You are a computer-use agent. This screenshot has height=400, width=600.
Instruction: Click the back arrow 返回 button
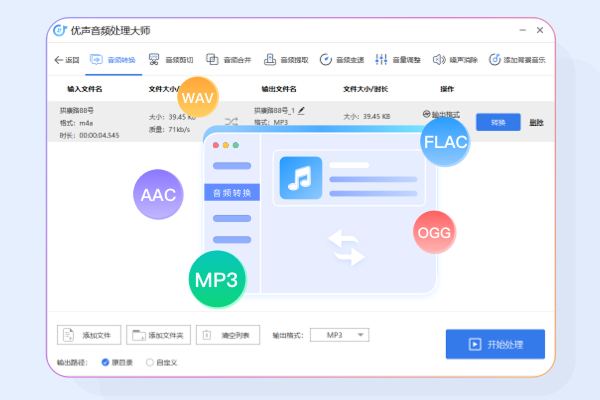coord(66,60)
